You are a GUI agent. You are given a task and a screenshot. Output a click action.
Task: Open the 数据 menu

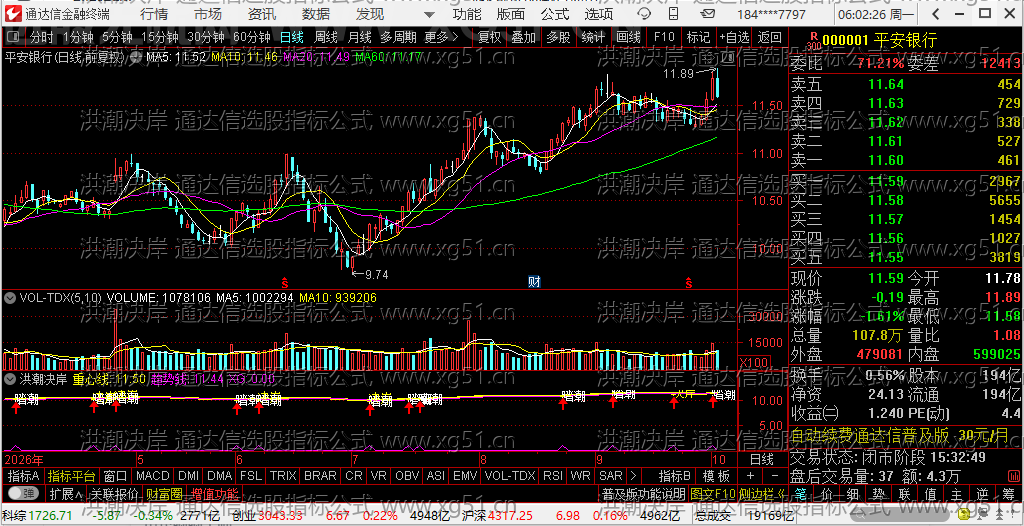point(316,14)
